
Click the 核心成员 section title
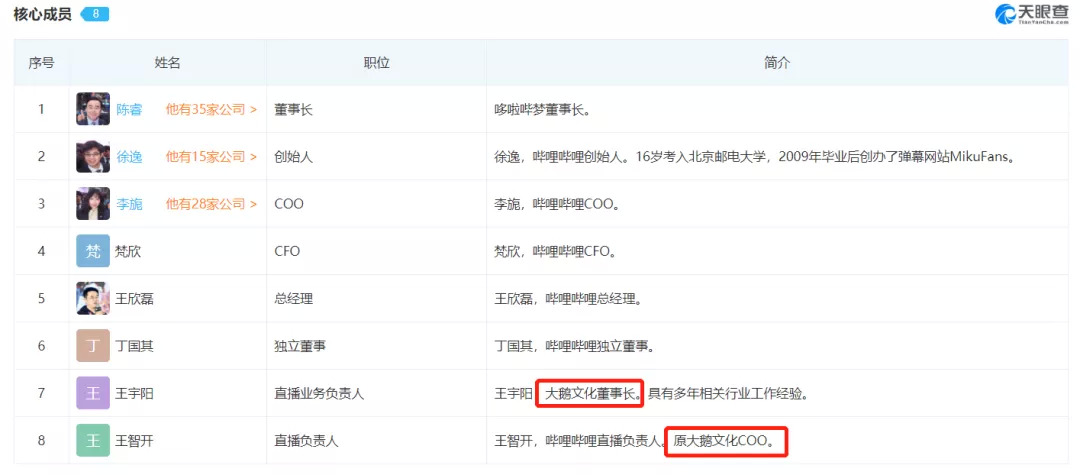[43, 14]
